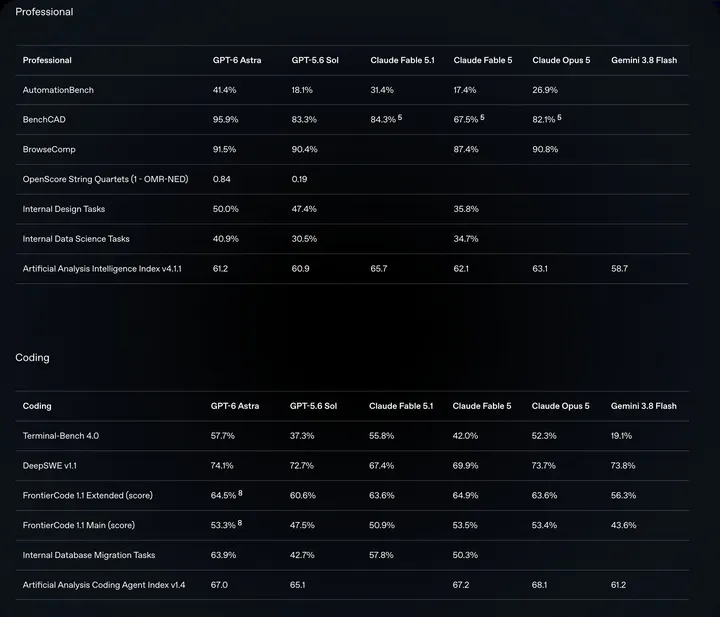Select FrontierCode 1.1 Extended (score) row
The height and width of the screenshot is (617, 720).
[x=352, y=495]
